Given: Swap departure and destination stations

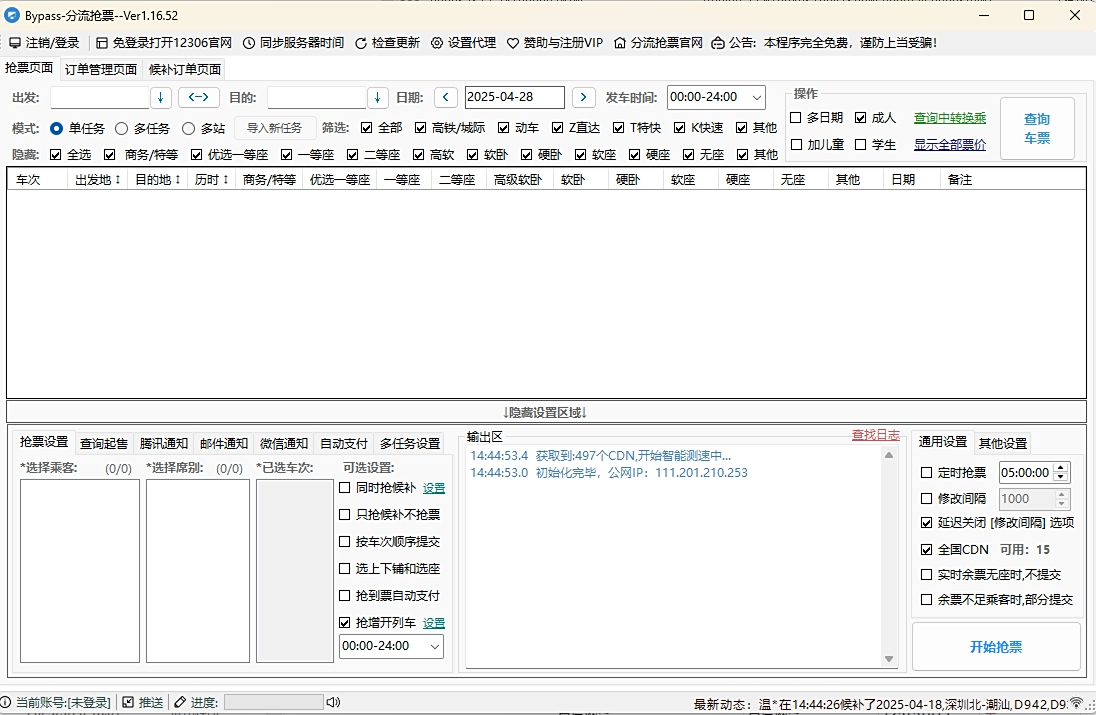Looking at the screenshot, I should 199,97.
